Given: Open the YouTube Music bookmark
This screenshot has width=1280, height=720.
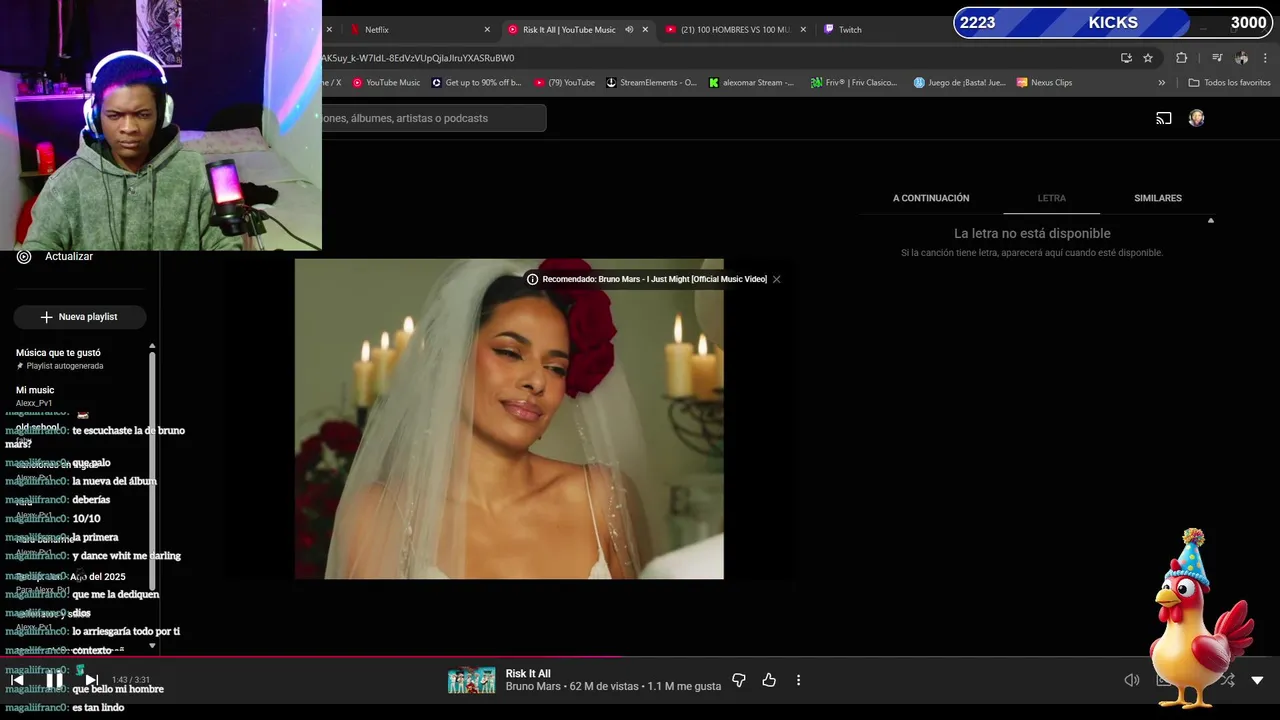Looking at the screenshot, I should (x=386, y=83).
